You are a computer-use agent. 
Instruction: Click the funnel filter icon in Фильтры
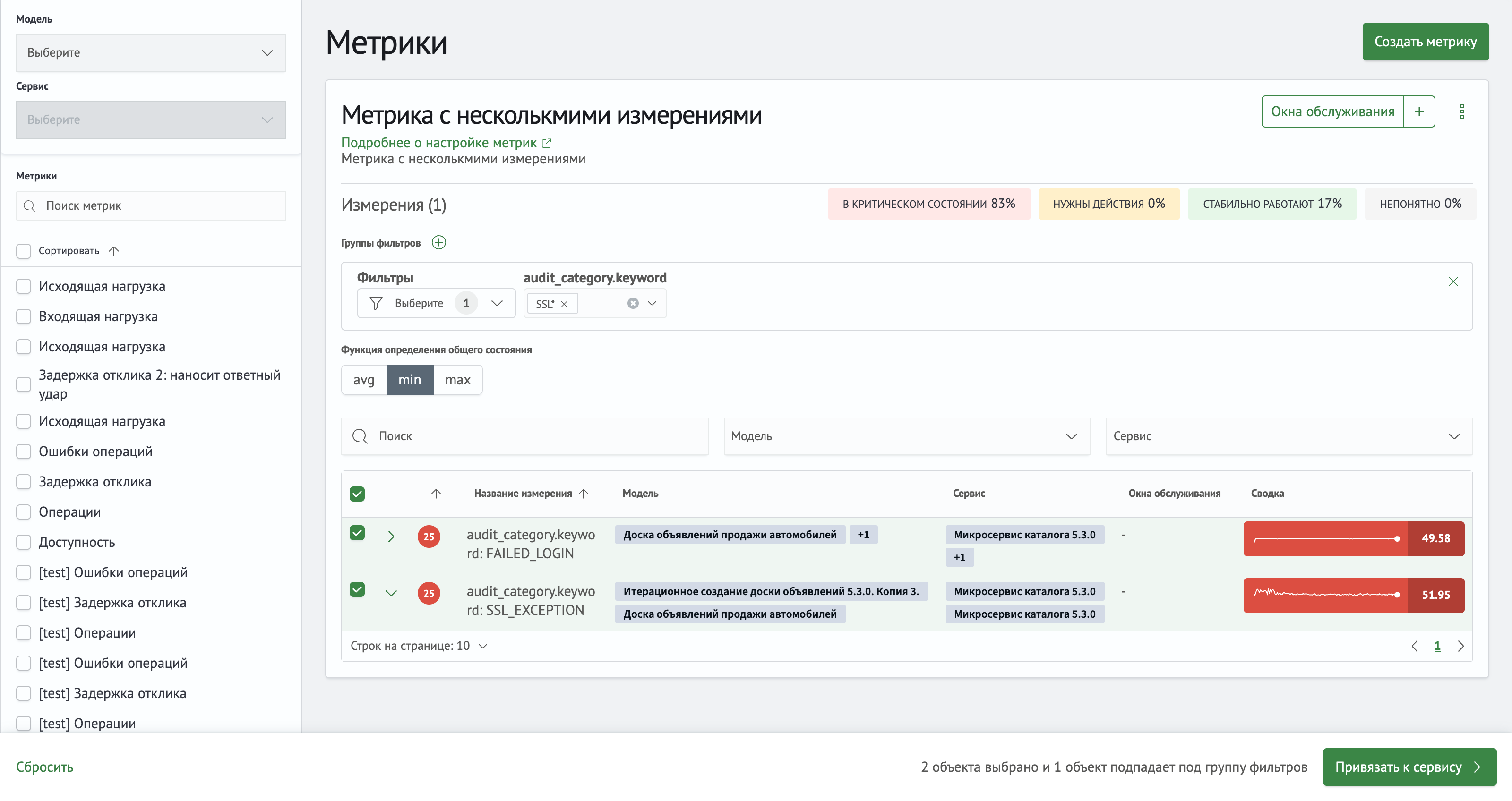point(376,303)
